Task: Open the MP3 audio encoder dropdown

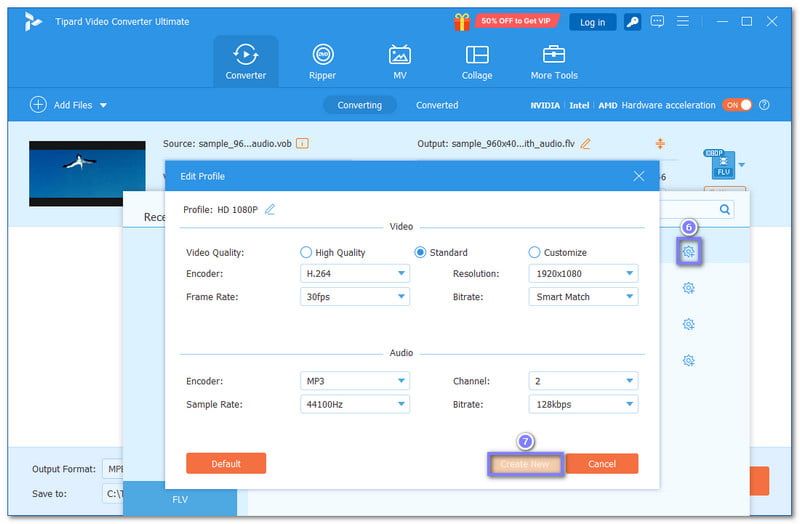Action: tap(355, 381)
